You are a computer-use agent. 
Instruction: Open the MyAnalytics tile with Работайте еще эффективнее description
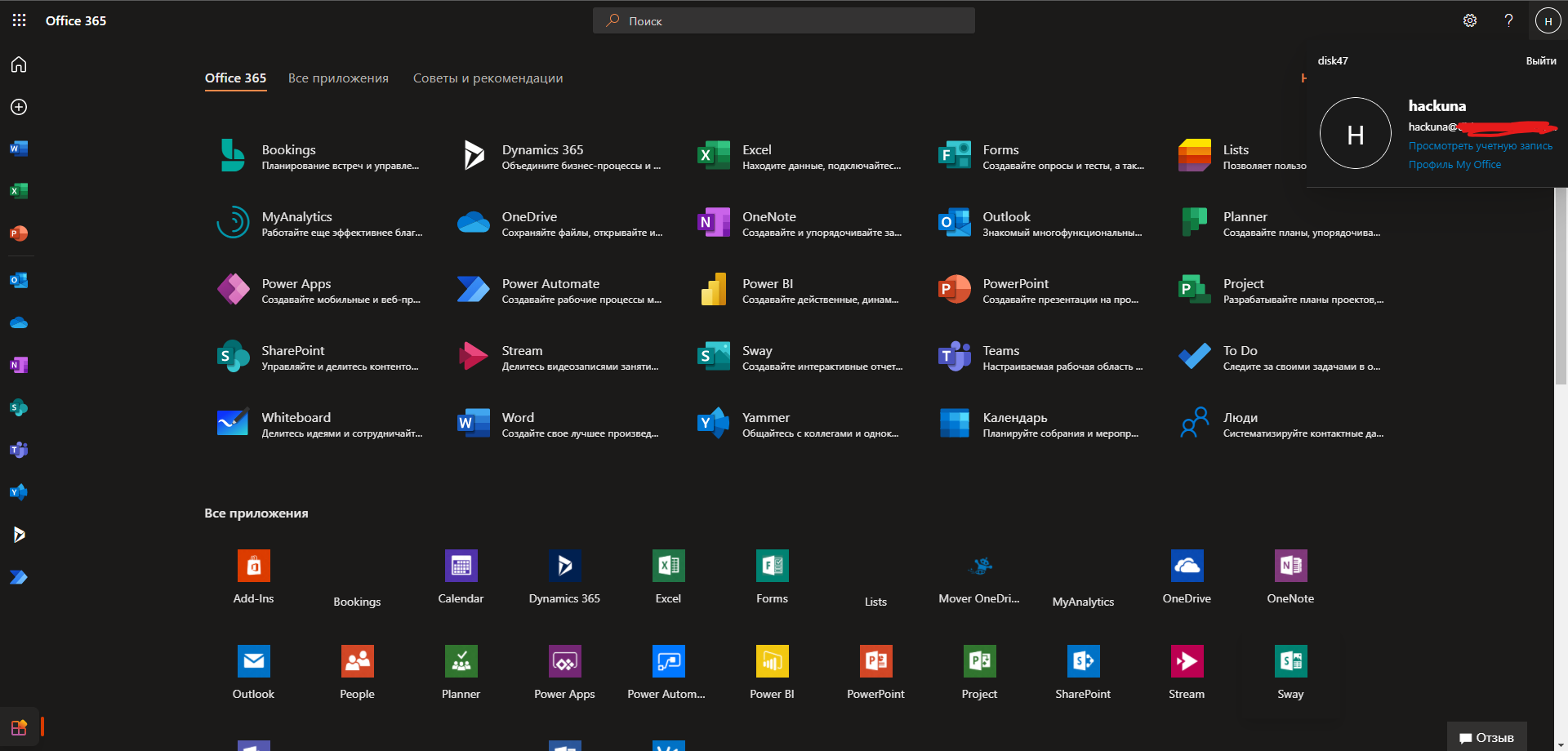point(318,223)
